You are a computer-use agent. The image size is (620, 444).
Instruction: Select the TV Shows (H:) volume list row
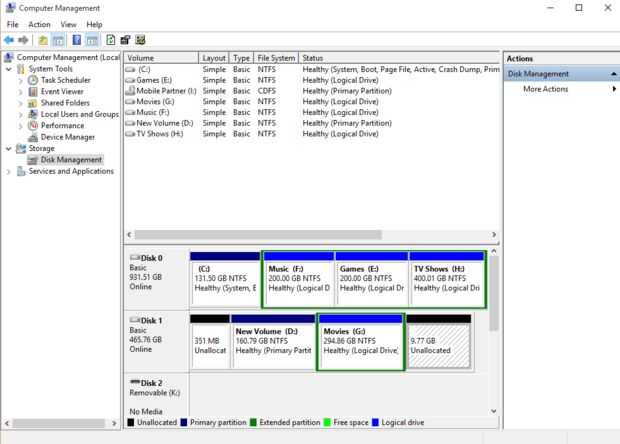[x=312, y=134]
